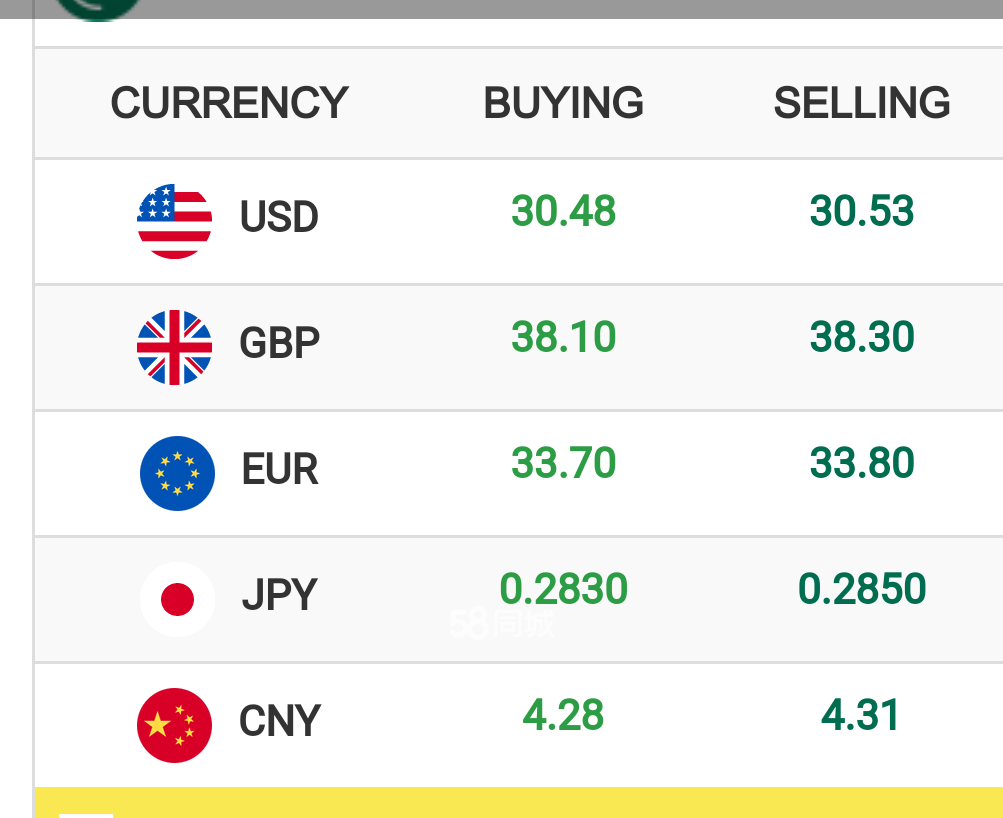
Task: Click the green circular logo at top
Action: coord(99,10)
